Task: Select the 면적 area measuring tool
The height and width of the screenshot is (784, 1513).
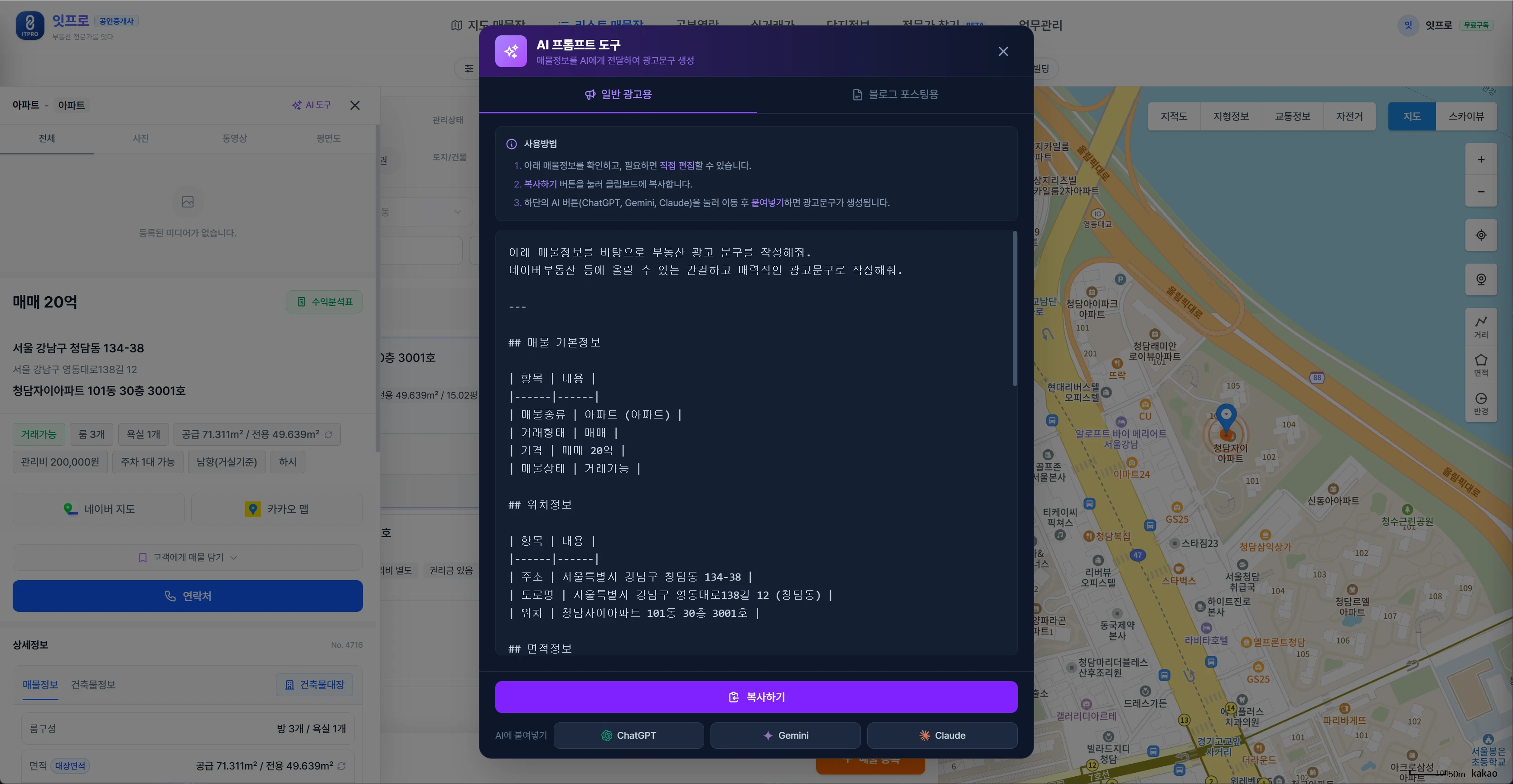Action: coord(1481,365)
